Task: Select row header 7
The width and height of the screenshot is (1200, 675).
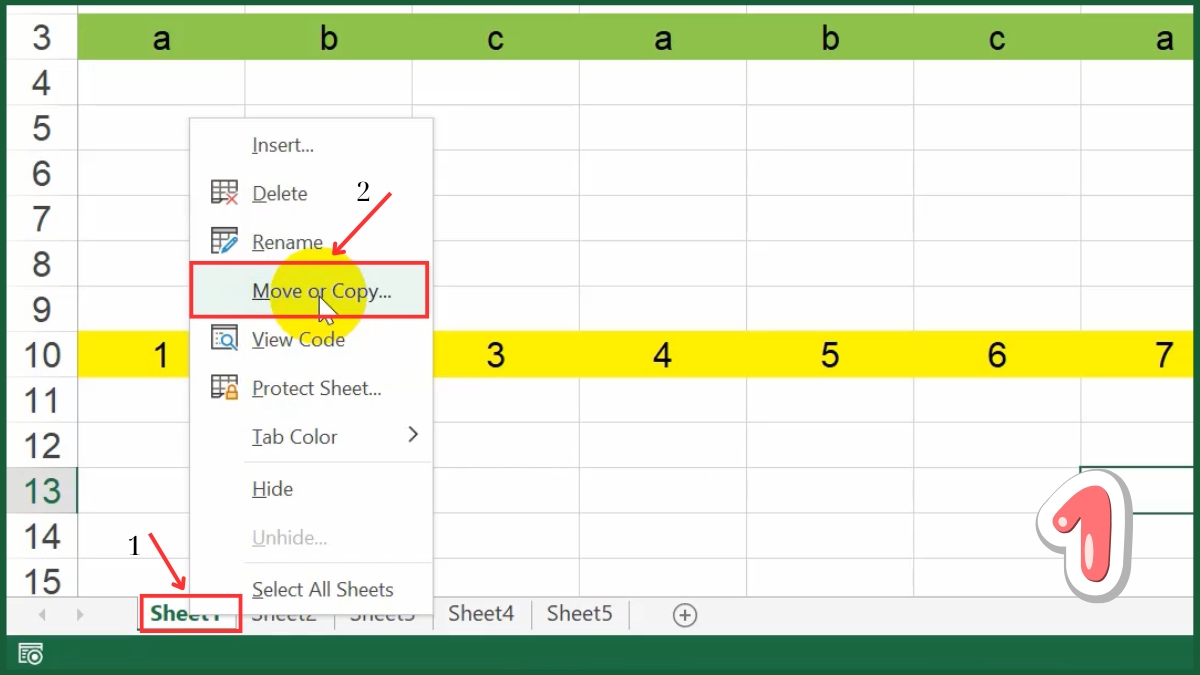Action: (41, 218)
